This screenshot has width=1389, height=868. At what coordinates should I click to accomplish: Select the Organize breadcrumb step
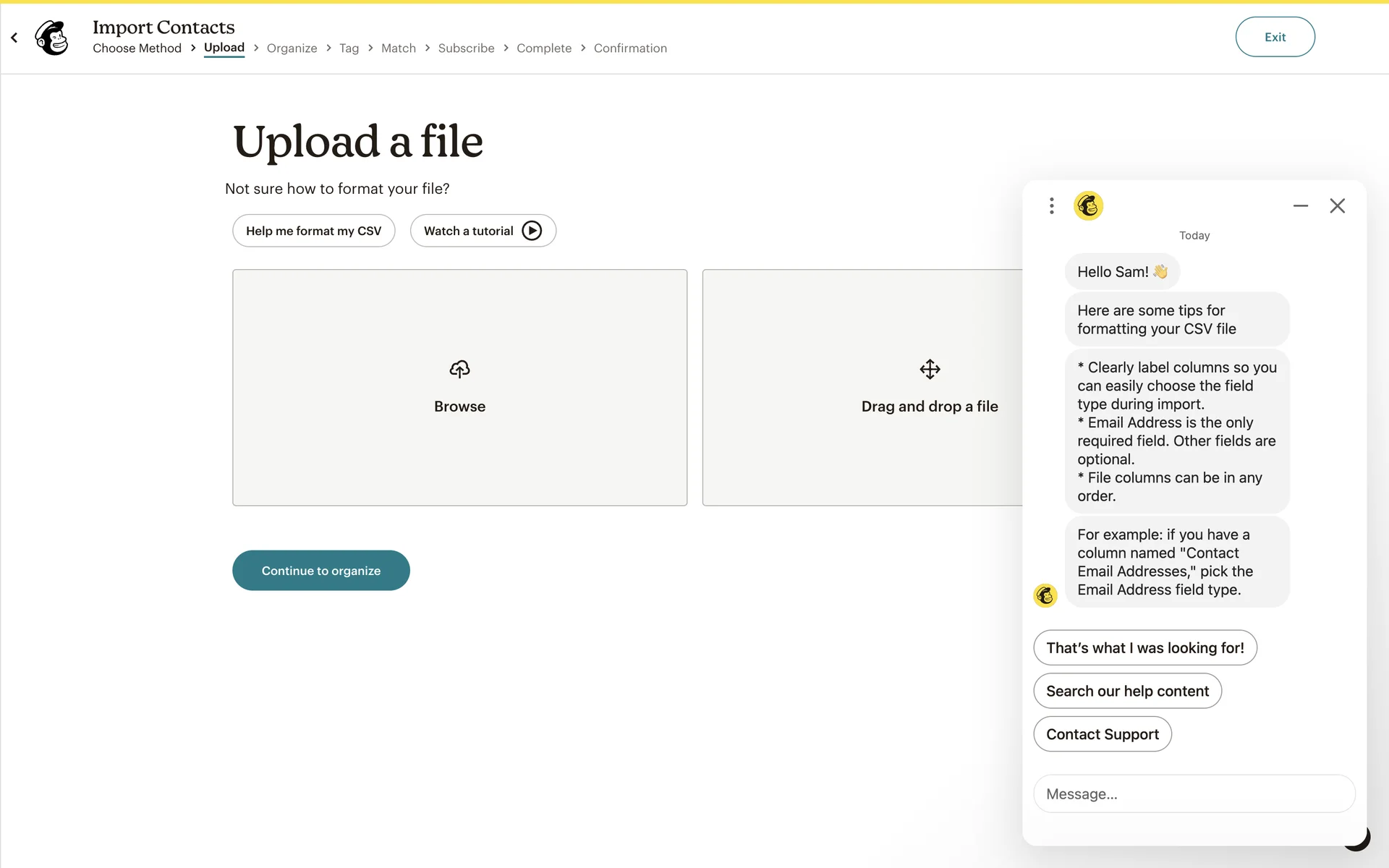(292, 48)
